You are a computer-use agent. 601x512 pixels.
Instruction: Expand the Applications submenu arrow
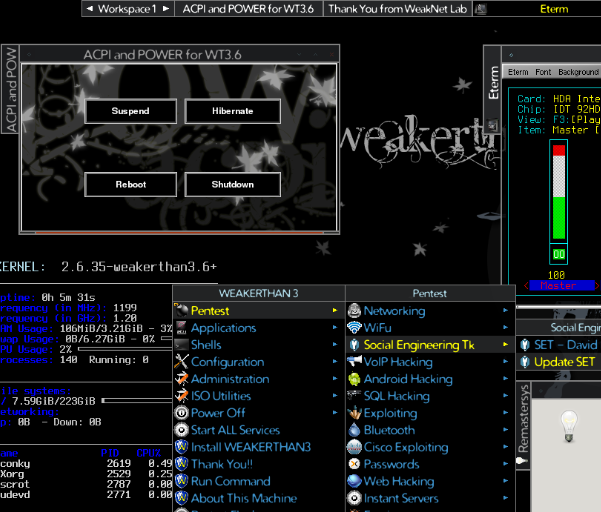point(335,328)
